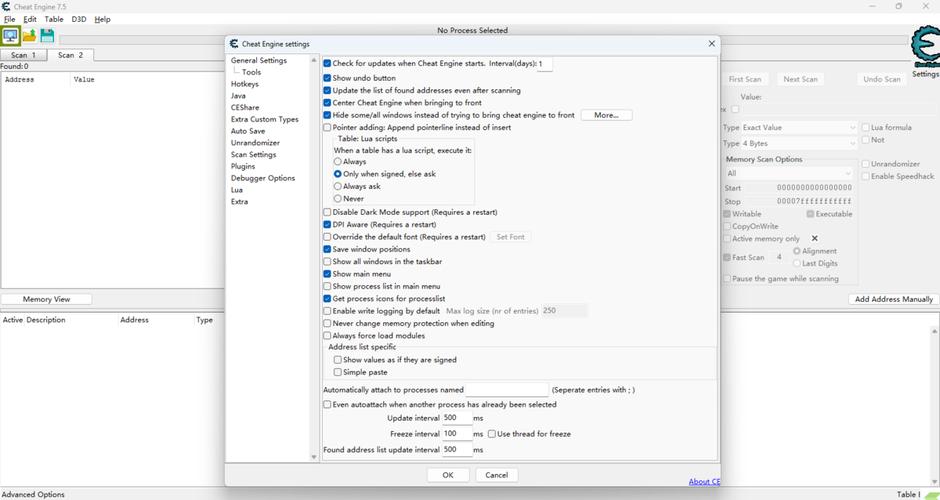Image resolution: width=940 pixels, height=500 pixels.
Task: Uncheck Show undo button checkbox
Action: click(x=327, y=78)
